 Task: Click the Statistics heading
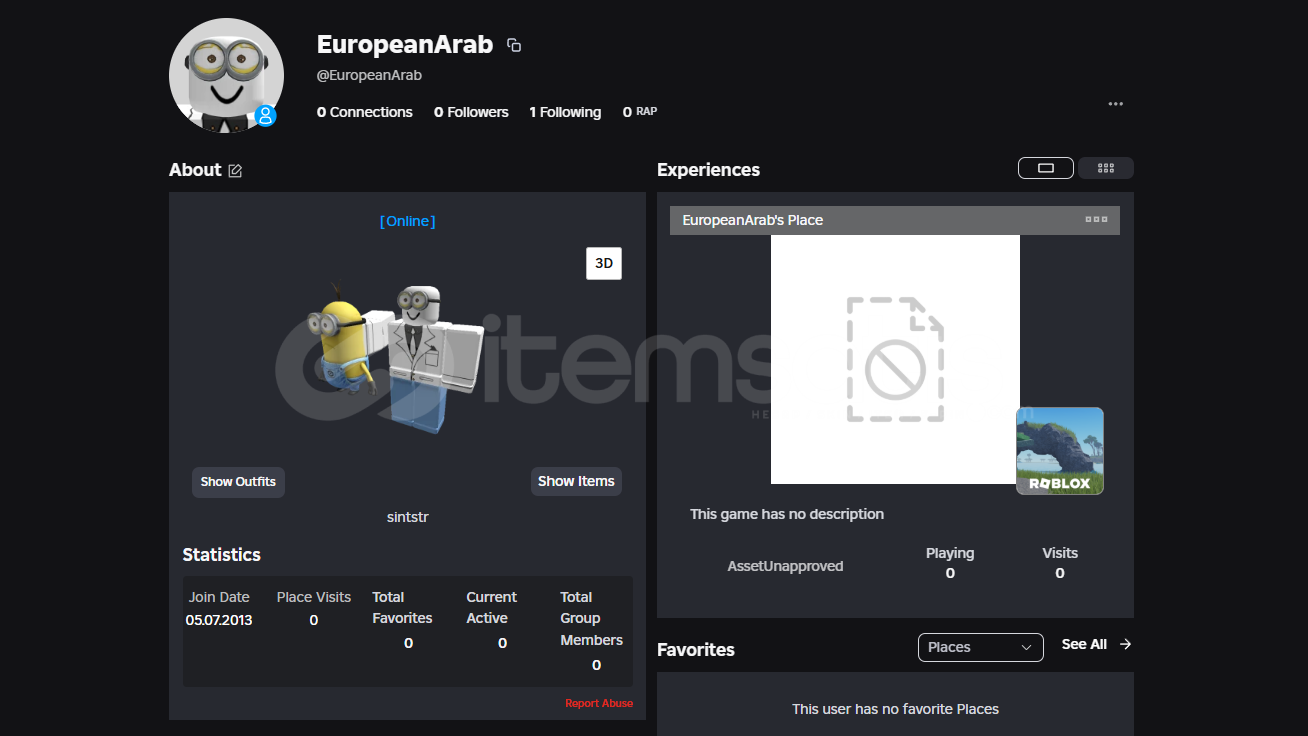(222, 555)
